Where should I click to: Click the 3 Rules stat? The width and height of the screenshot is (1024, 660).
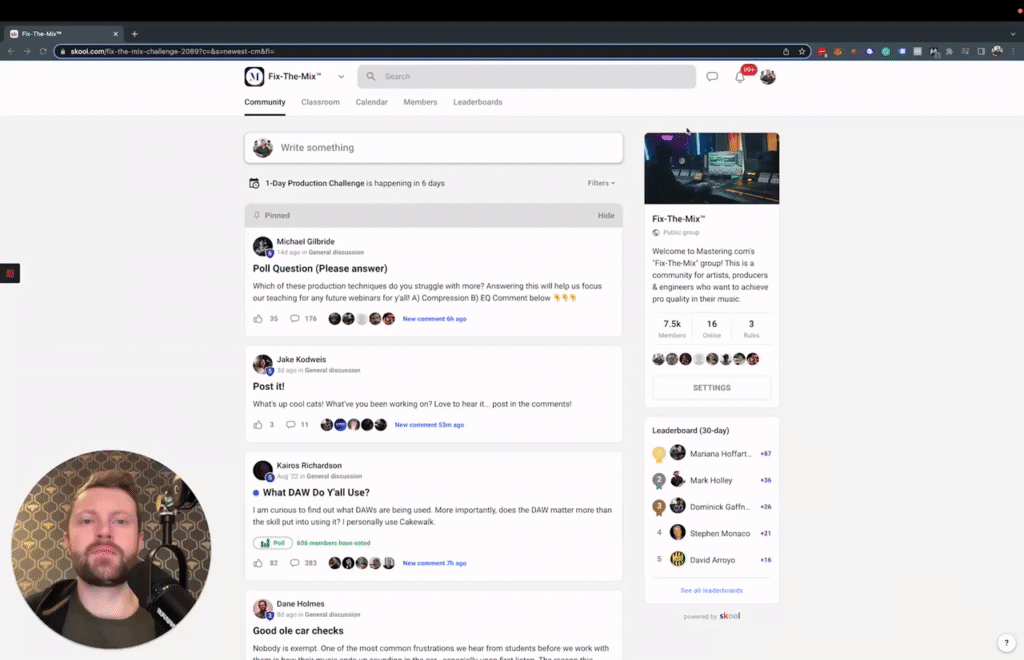coord(751,328)
